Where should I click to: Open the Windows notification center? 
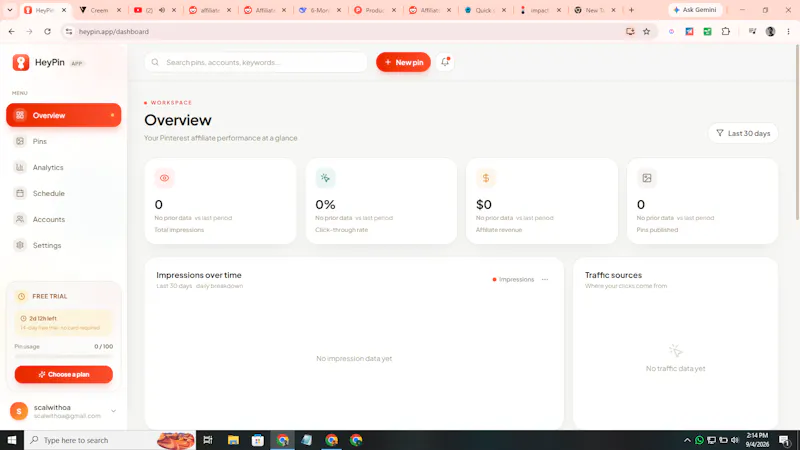(x=785, y=440)
